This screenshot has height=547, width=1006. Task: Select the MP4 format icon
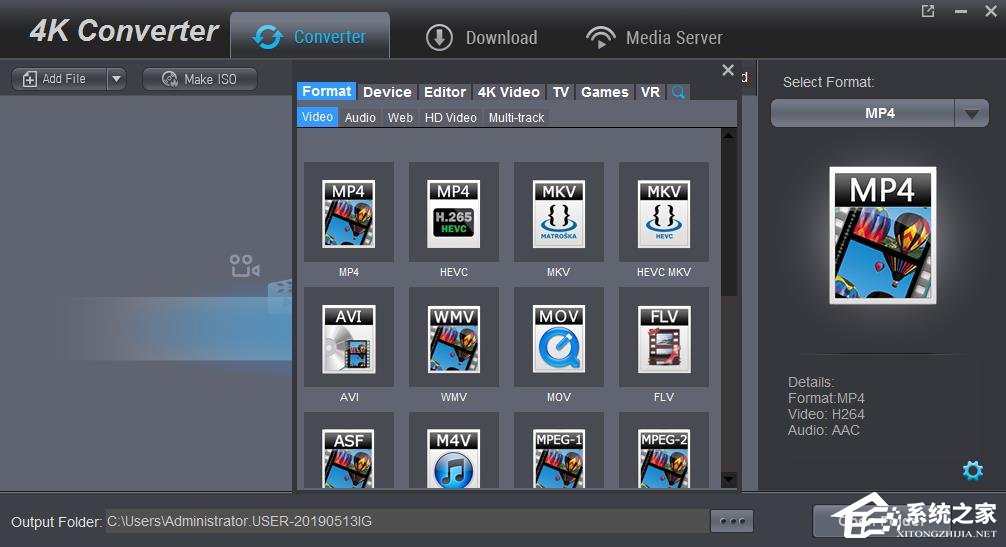(x=348, y=214)
